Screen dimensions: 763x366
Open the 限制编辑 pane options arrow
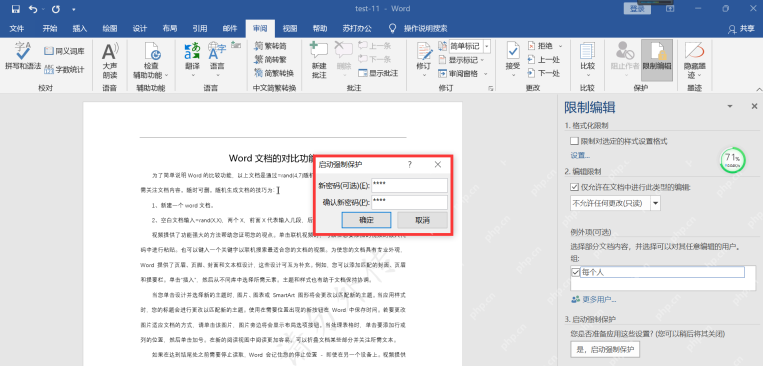coord(730,106)
